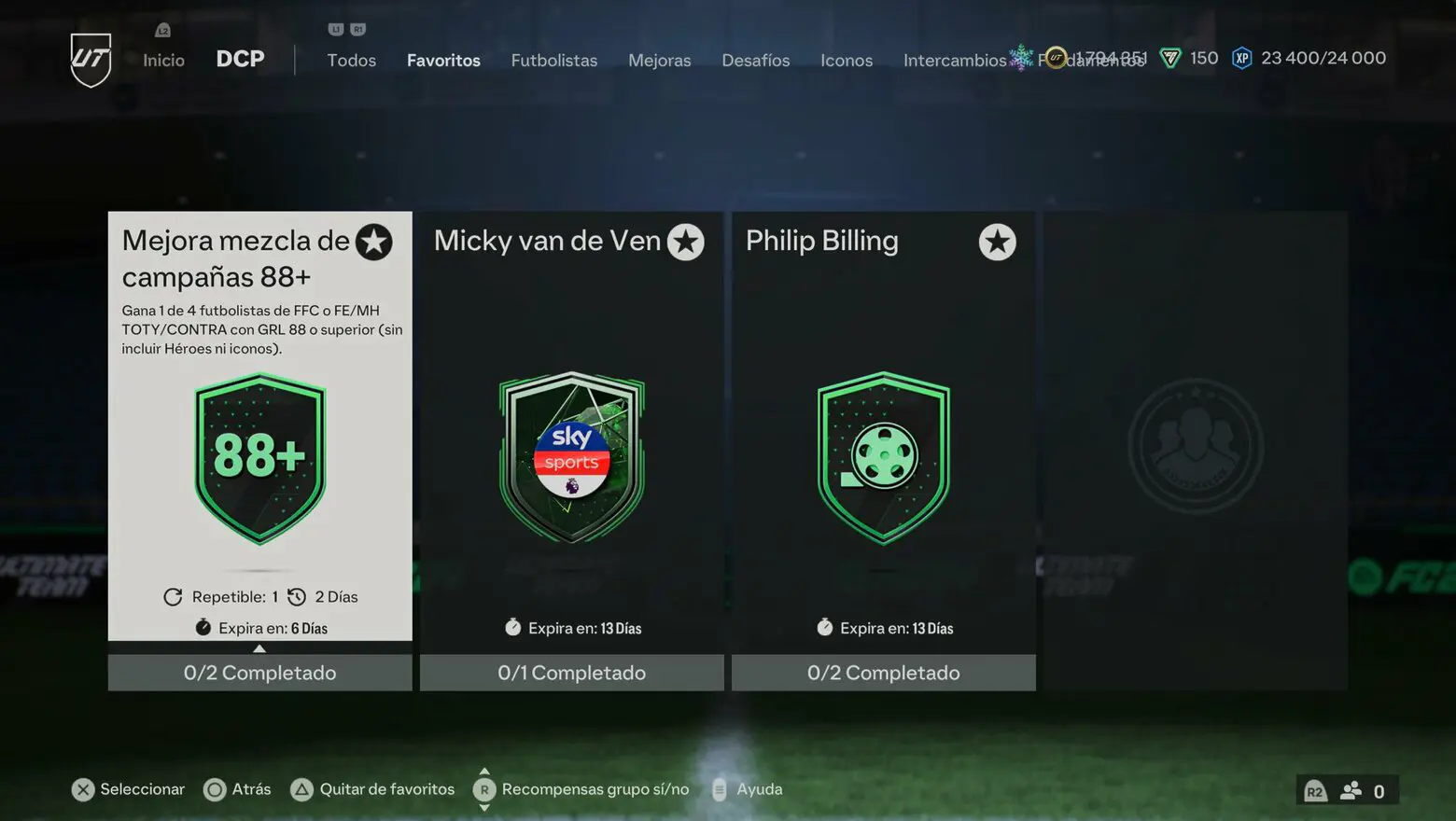Click the X Seleccionar button prompt

pyautogui.click(x=83, y=789)
